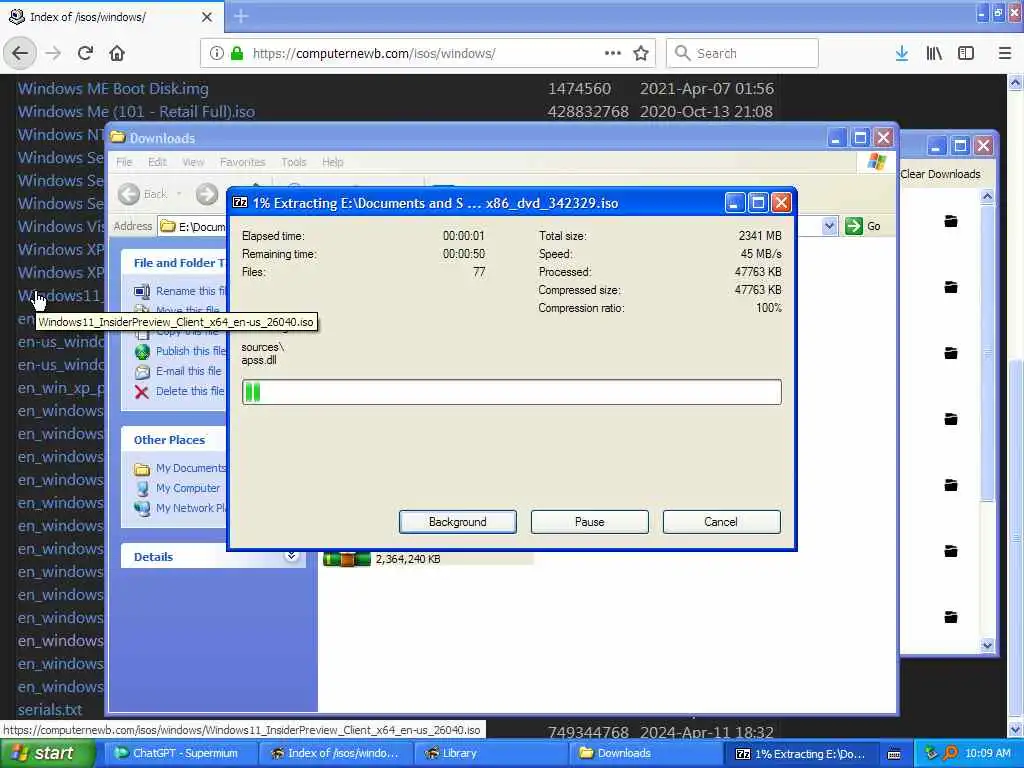Open second folder icon in Library list

[951, 287]
